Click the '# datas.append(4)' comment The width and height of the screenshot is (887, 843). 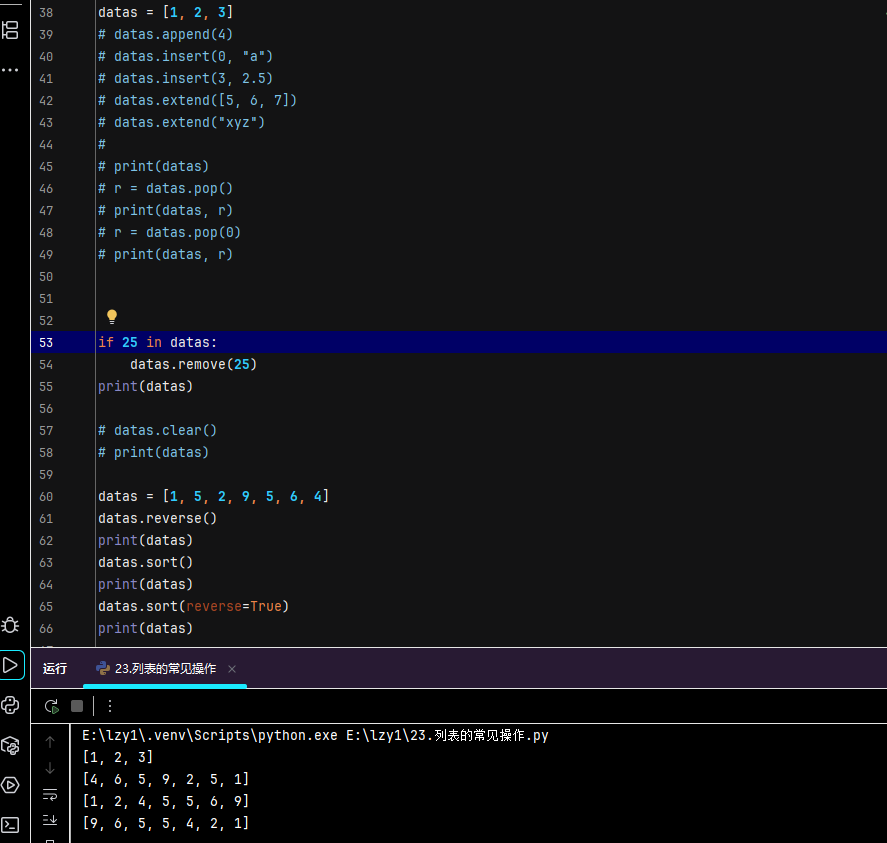(165, 34)
